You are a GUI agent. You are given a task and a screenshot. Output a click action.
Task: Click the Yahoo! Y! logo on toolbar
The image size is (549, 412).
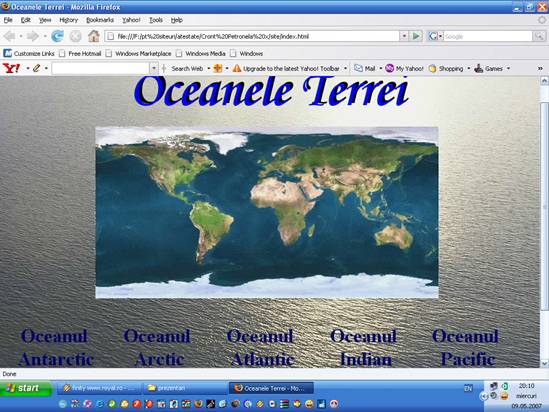12,68
